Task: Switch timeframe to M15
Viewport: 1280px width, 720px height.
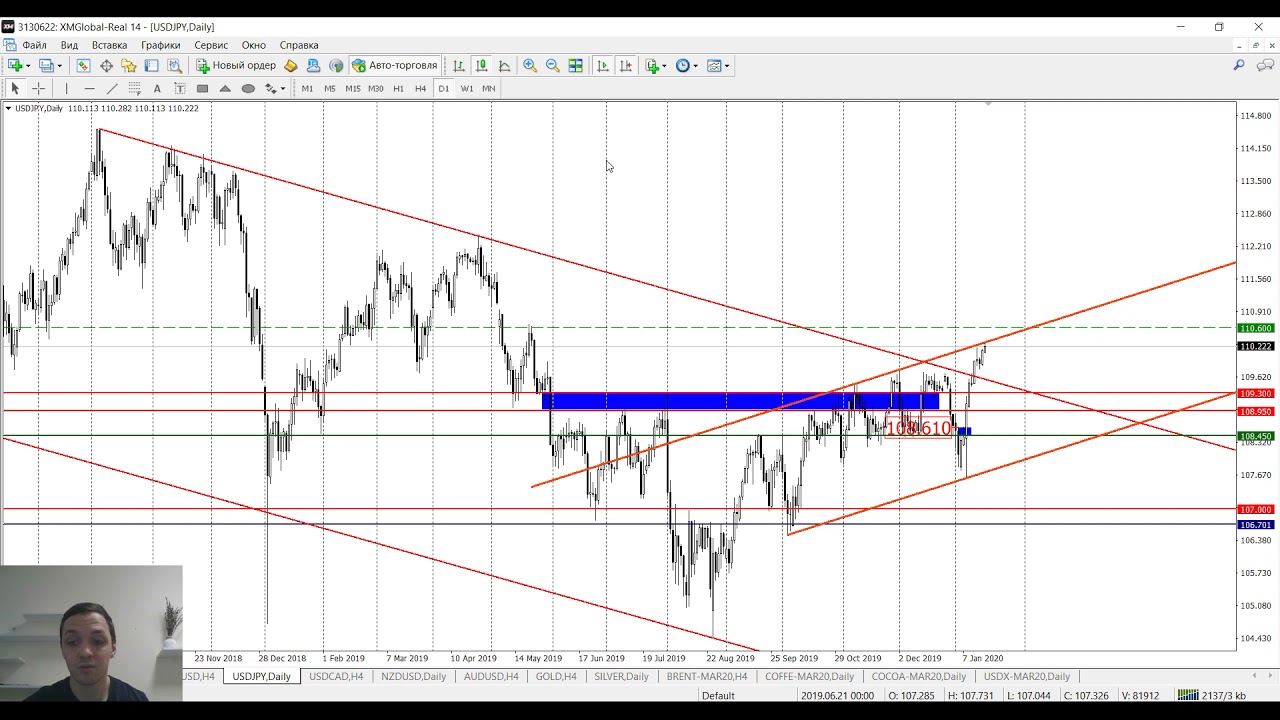Action: coord(352,88)
